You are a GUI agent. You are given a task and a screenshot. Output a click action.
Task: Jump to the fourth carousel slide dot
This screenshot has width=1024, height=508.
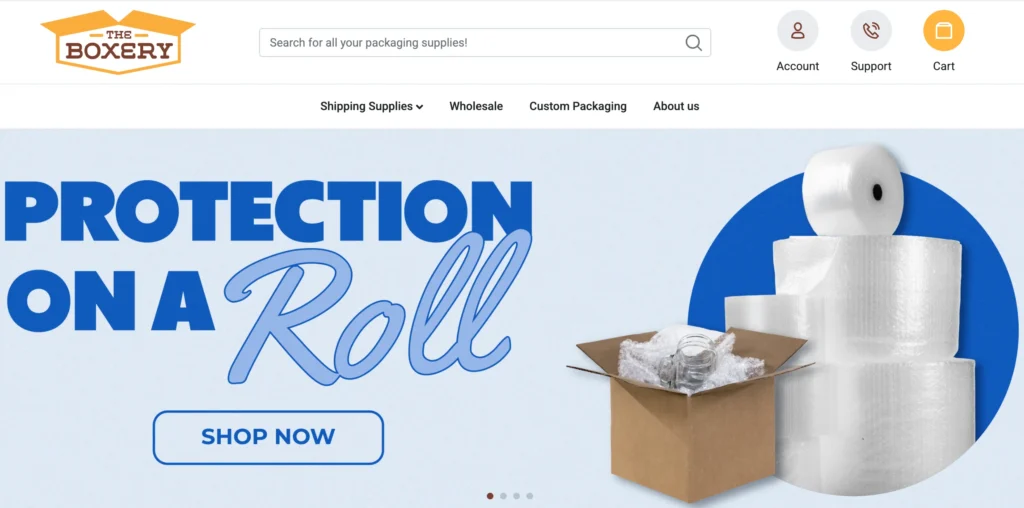pos(530,496)
